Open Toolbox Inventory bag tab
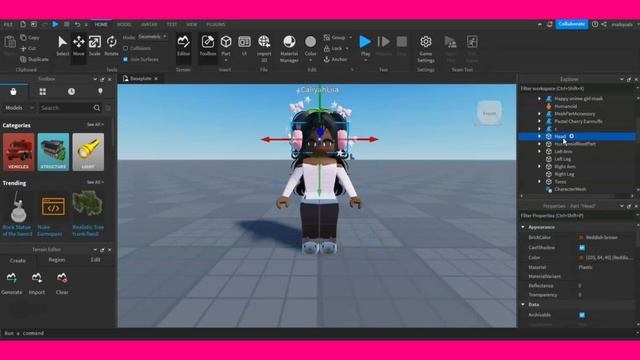 (x=13, y=92)
